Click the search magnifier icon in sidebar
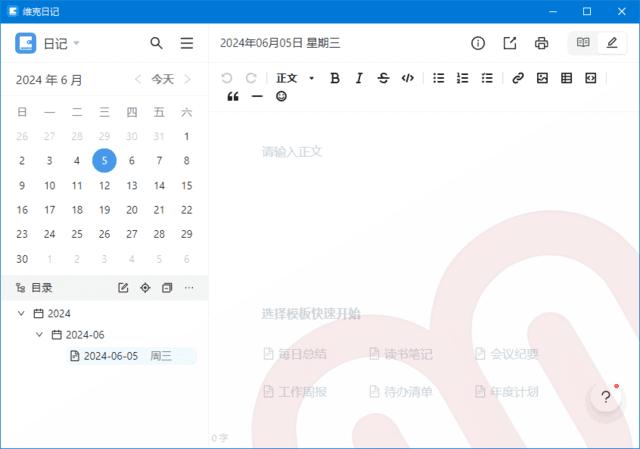This screenshot has height=449, width=640. click(156, 43)
